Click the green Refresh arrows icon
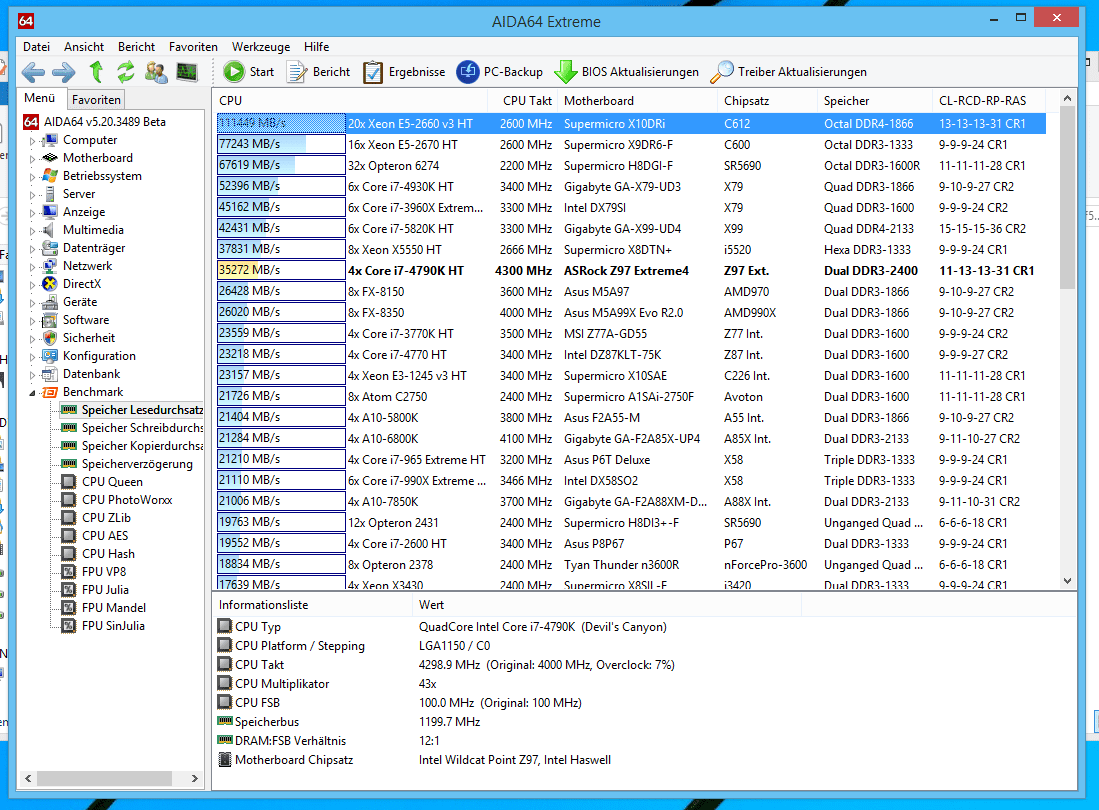 [125, 71]
